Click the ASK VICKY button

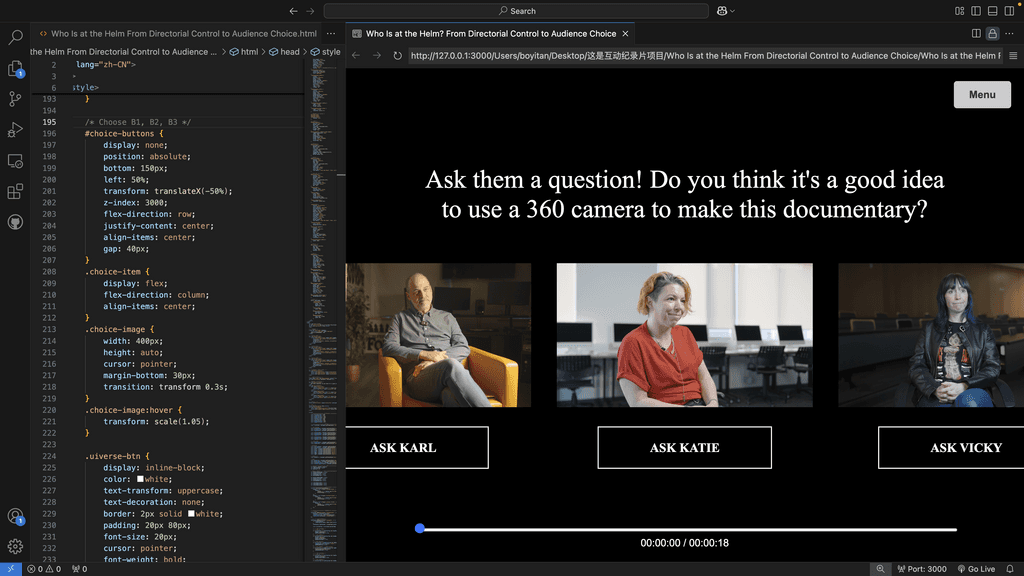951,447
